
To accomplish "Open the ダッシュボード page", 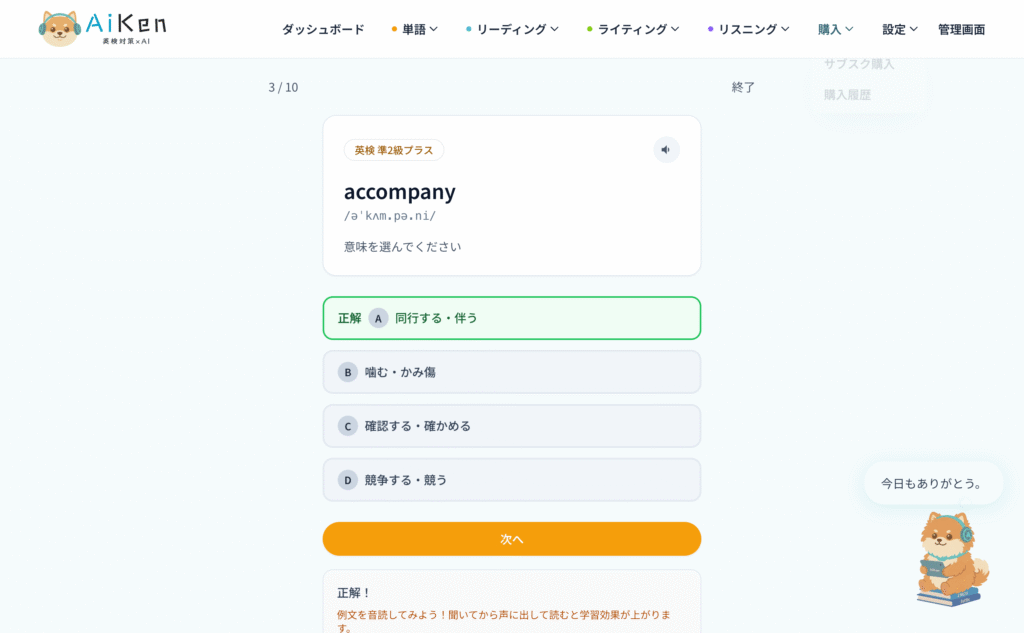I will pyautogui.click(x=323, y=29).
